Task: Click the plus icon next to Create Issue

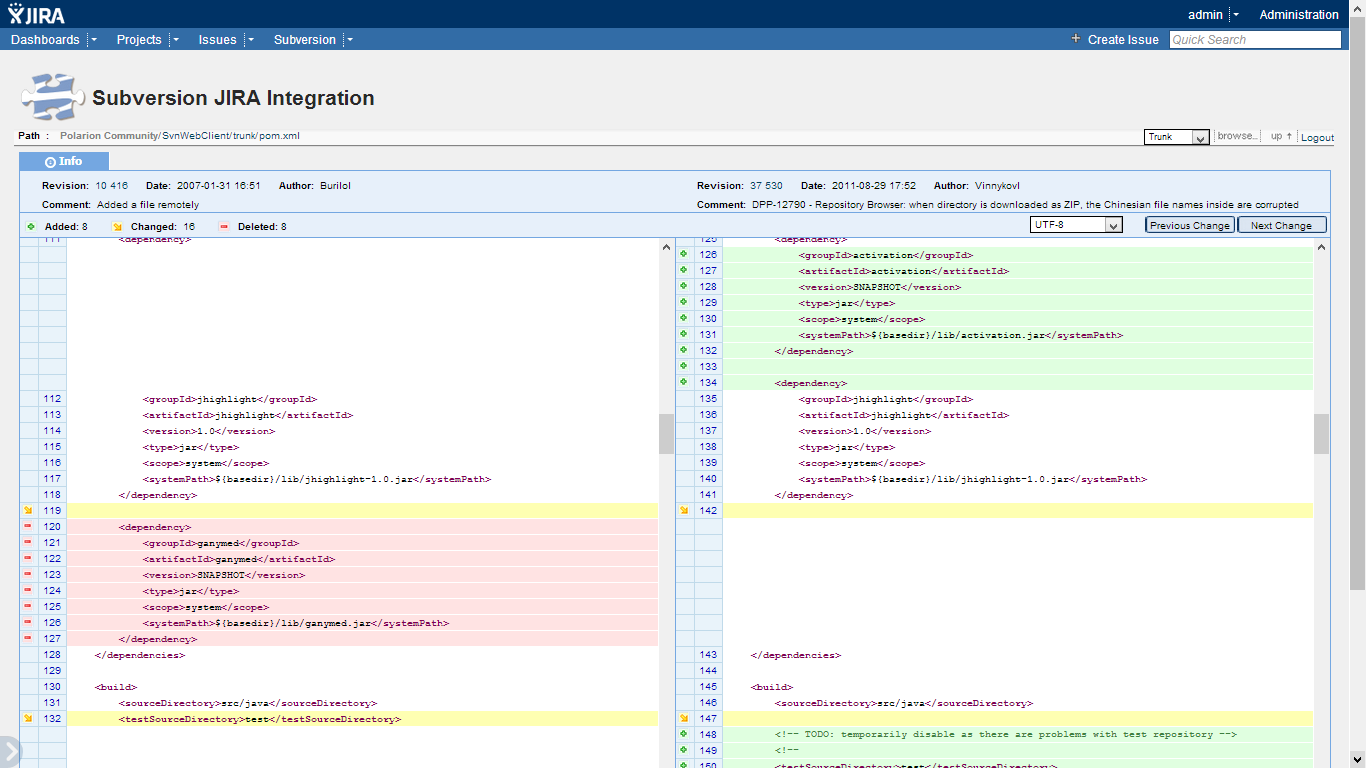Action: point(1075,39)
